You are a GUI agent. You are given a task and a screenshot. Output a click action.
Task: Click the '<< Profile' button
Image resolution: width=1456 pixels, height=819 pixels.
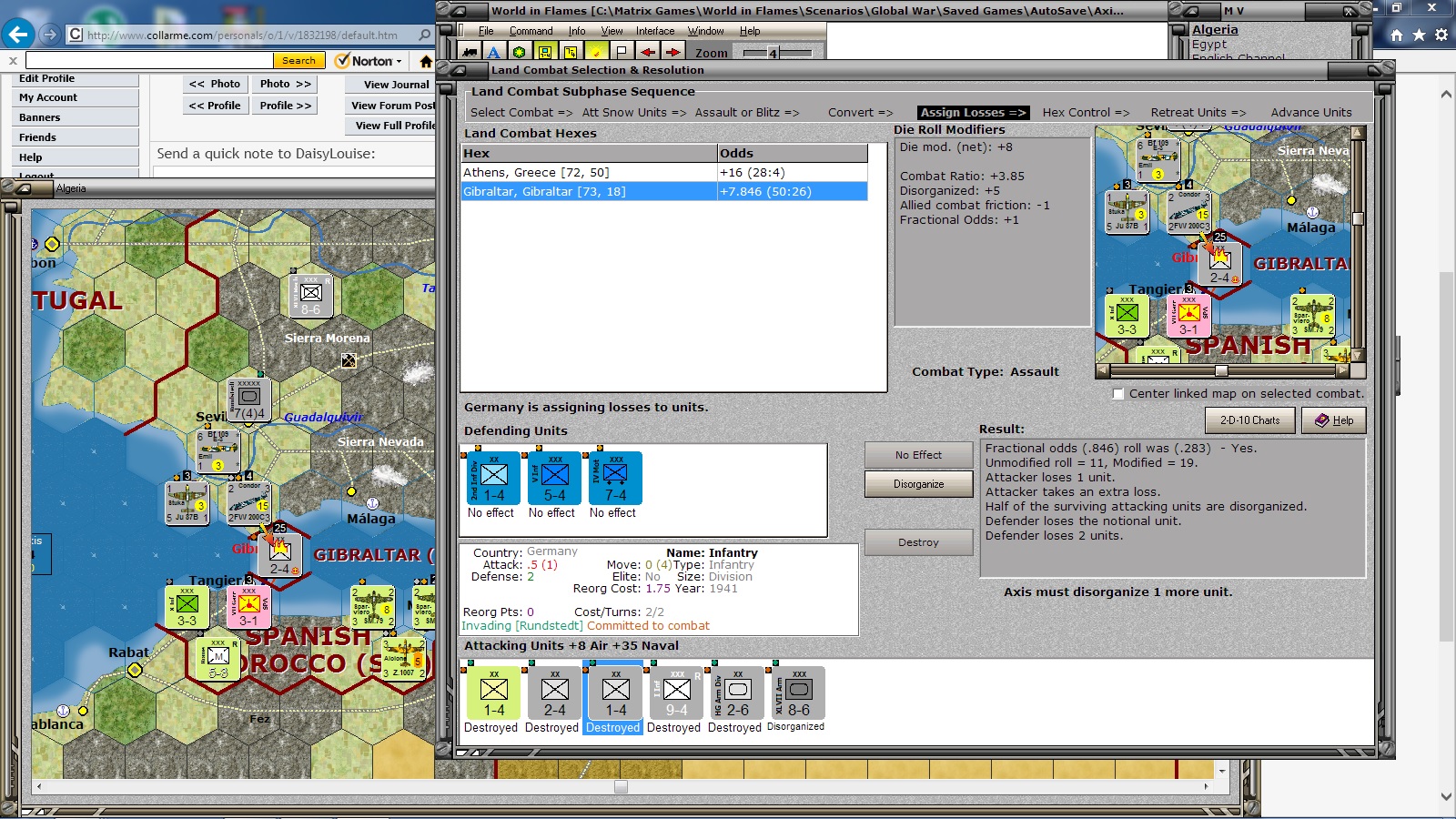(x=215, y=106)
